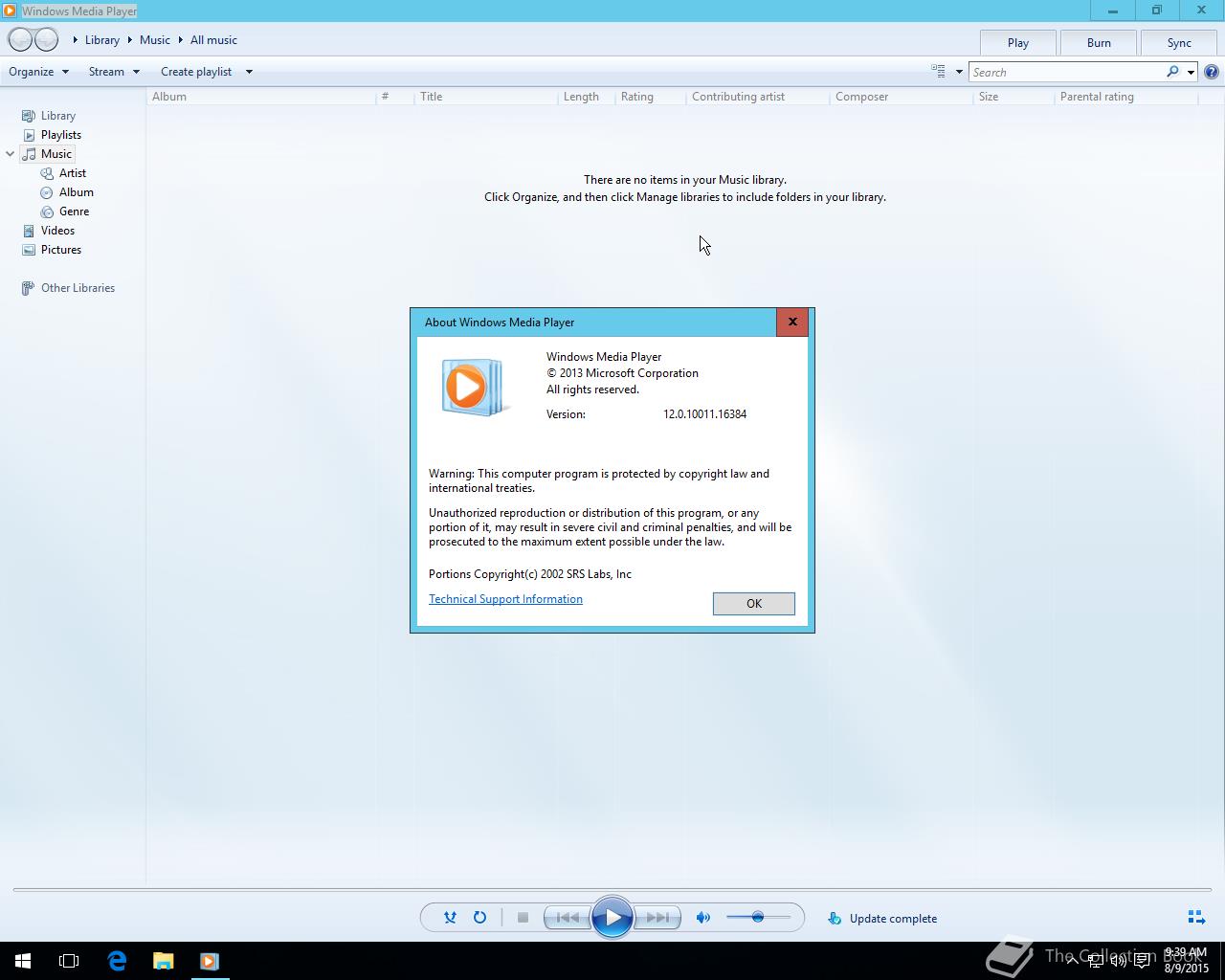Sort by the Rating column header
The image size is (1225, 980).
pyautogui.click(x=650, y=97)
